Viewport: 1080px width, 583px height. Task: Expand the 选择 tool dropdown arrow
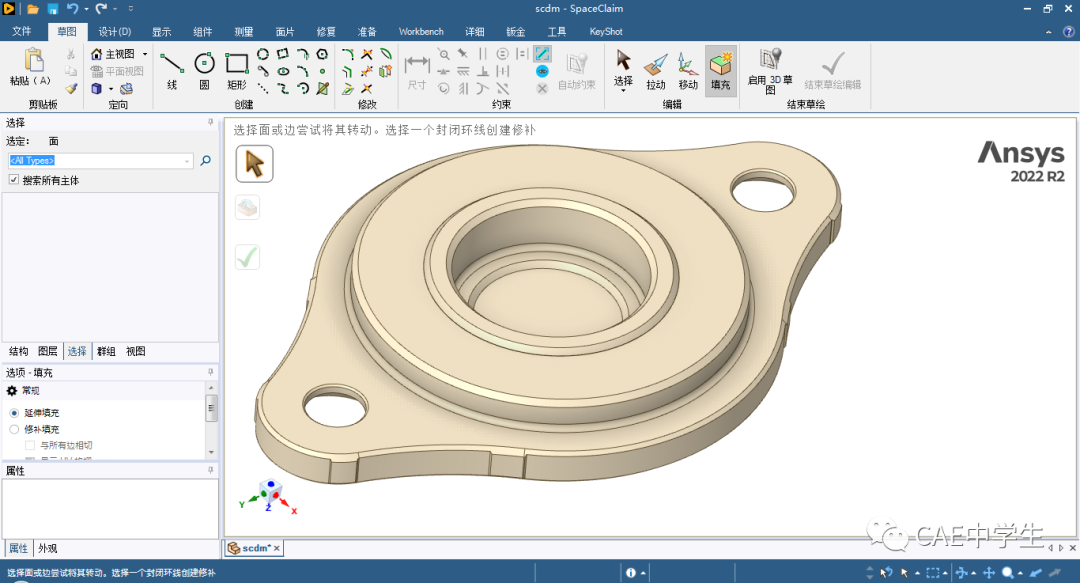(623, 90)
